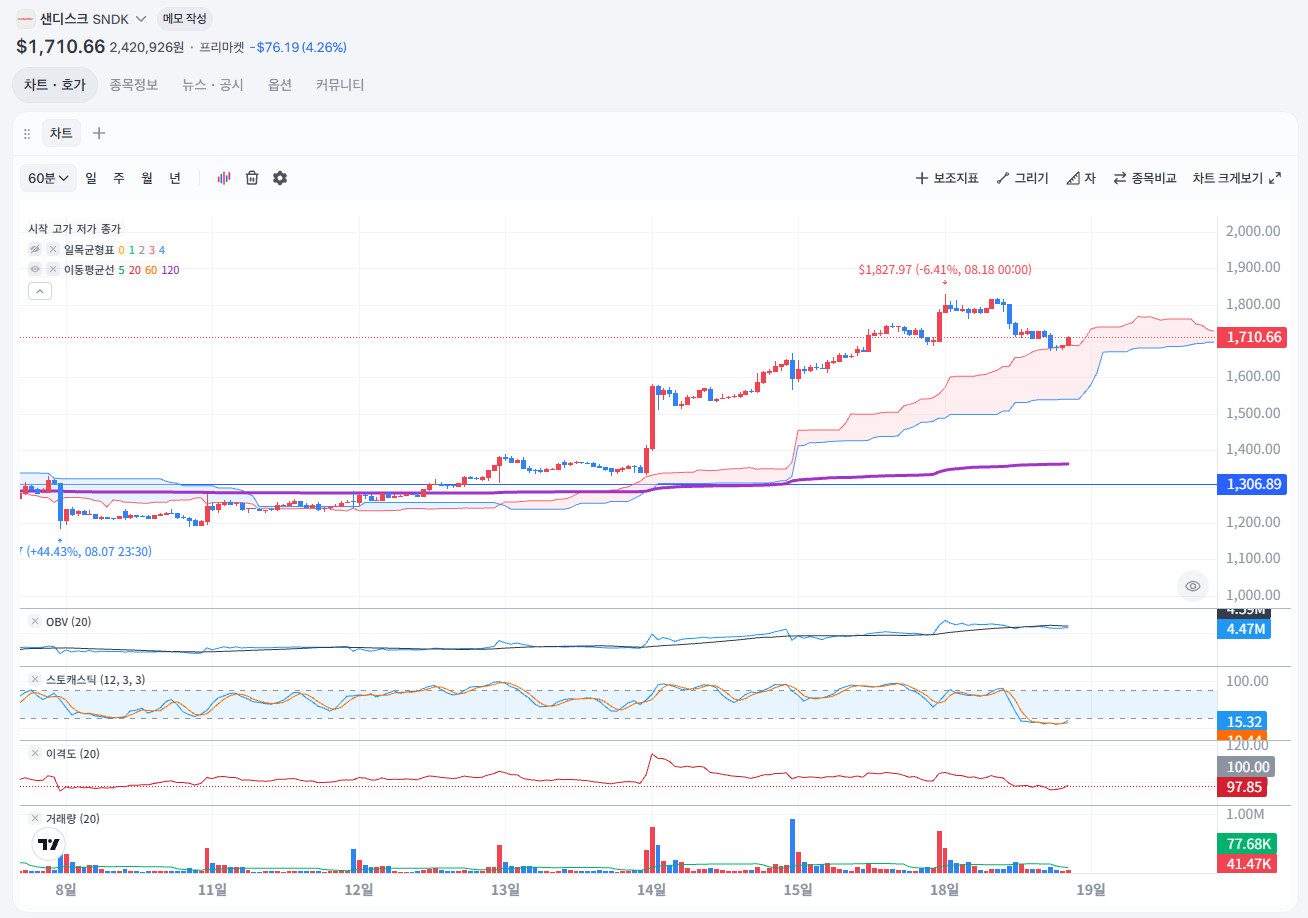Viewport: 1308px width, 918px height.
Task: Click the trash delete icon in toolbar
Action: coord(252,178)
